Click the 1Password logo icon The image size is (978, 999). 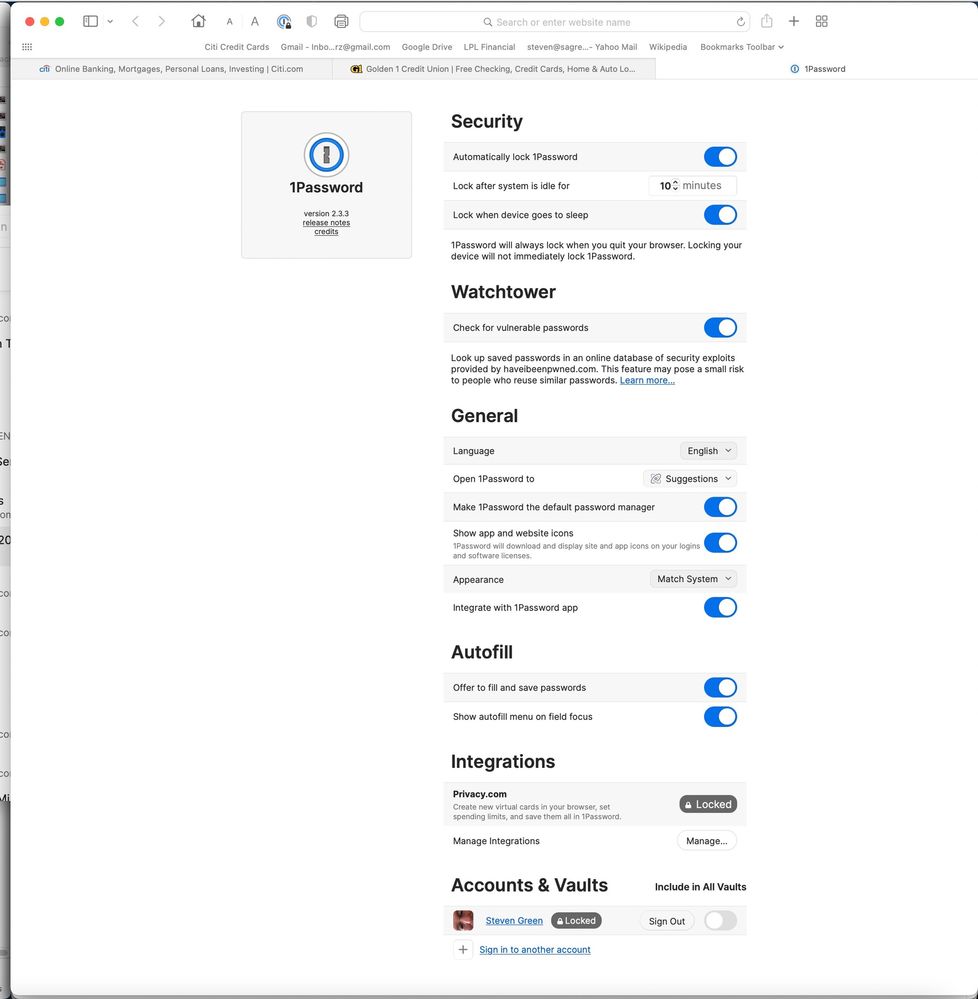coord(326,154)
